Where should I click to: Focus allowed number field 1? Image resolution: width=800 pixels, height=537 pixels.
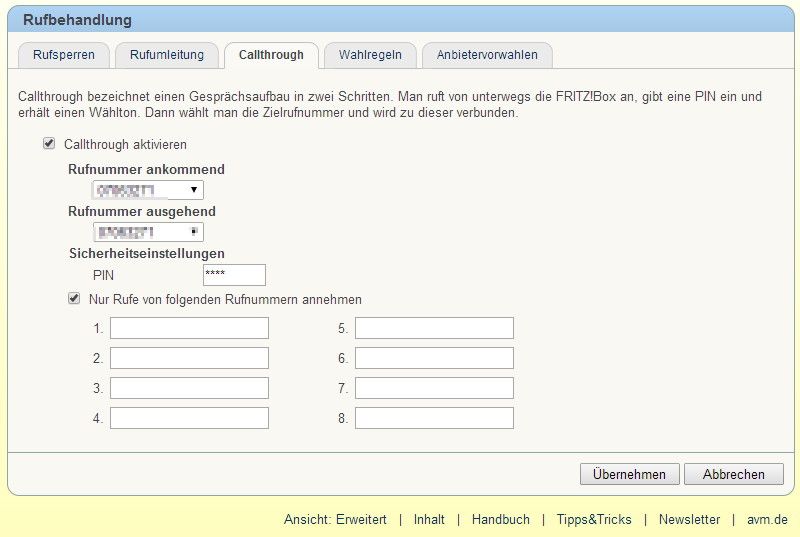[189, 328]
